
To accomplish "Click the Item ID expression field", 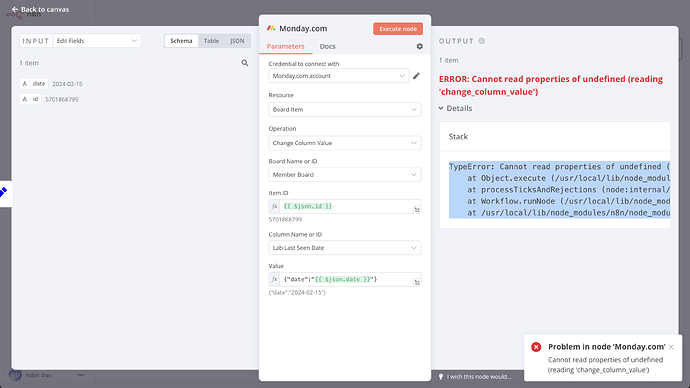I will click(x=346, y=206).
